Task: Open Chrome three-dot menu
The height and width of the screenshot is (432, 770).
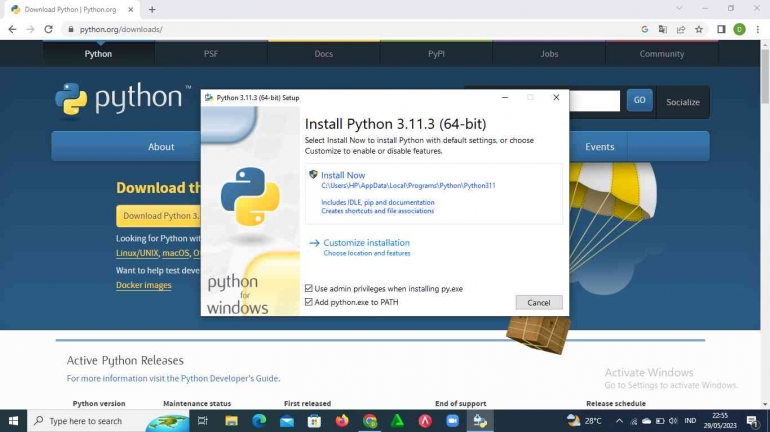Action: [x=758, y=29]
